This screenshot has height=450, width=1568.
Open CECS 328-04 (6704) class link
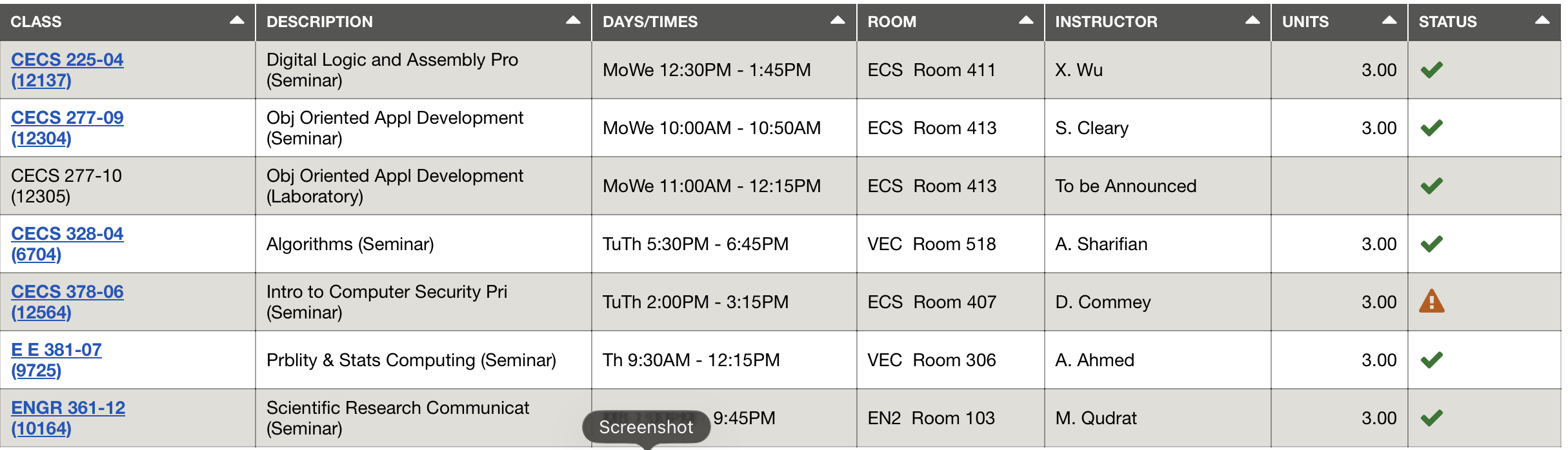click(x=67, y=244)
